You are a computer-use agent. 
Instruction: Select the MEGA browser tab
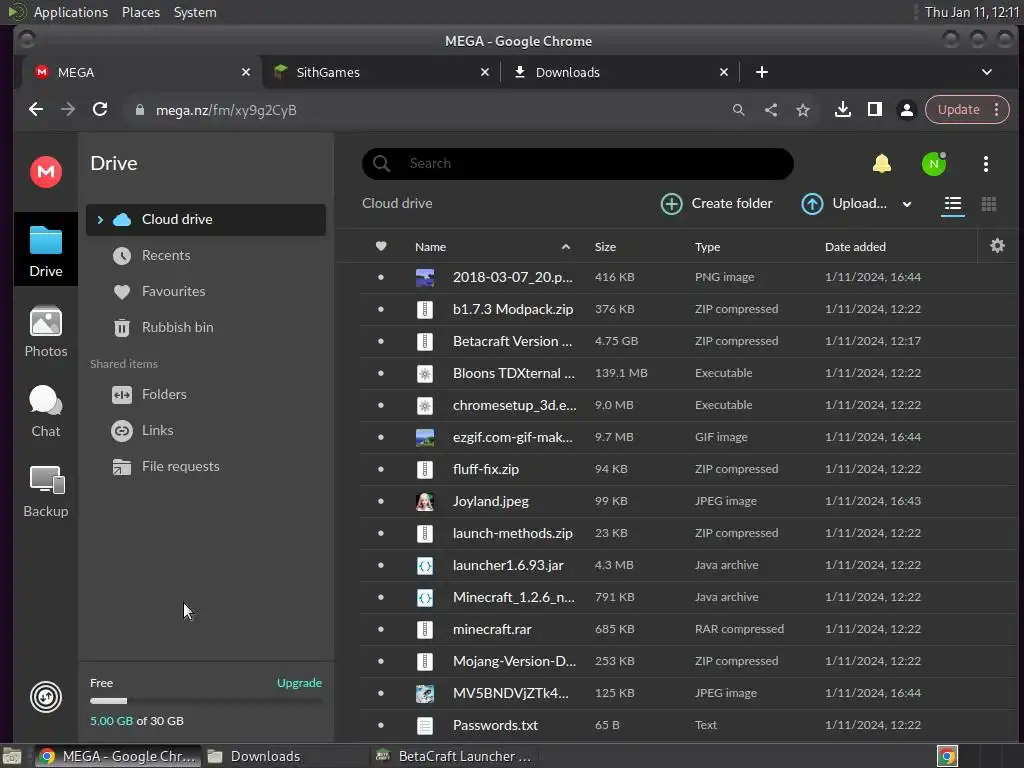pos(141,72)
